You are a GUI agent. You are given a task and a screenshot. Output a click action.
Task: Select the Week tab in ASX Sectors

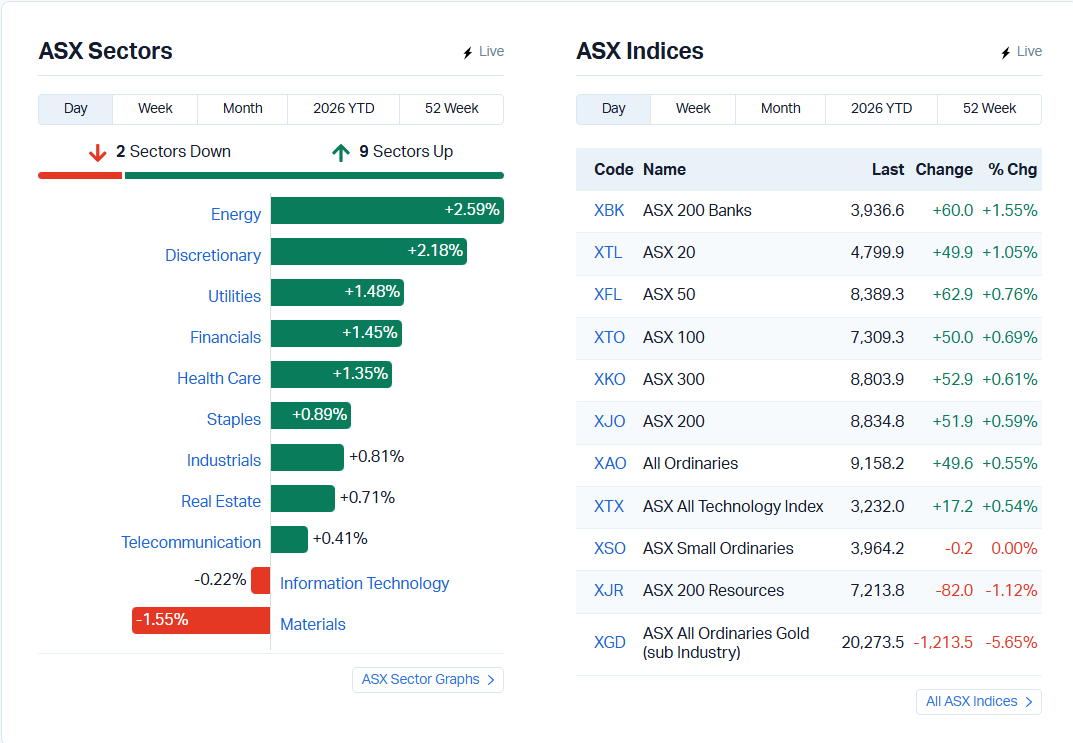tap(155, 109)
